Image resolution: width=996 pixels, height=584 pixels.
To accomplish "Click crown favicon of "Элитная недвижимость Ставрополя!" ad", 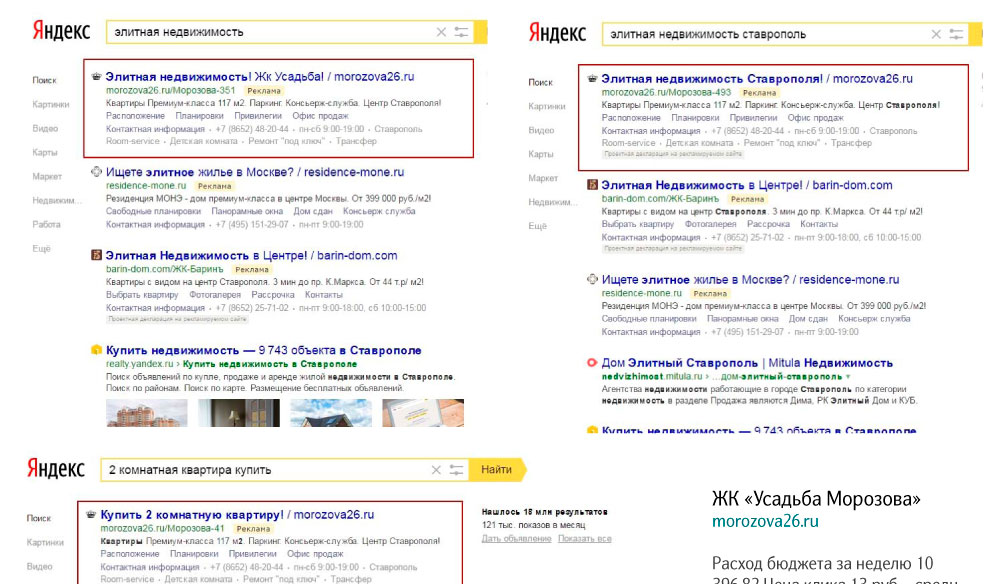I will tap(592, 79).
